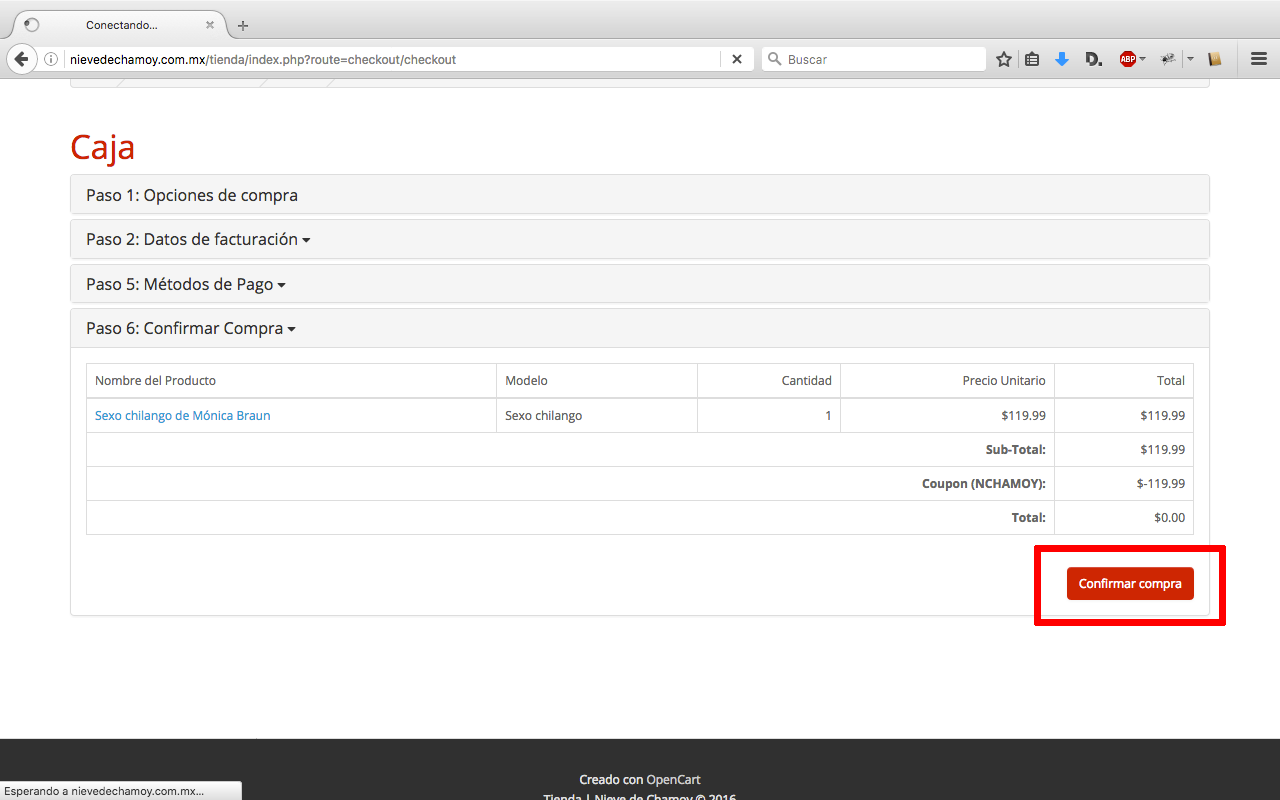Click the Sub-Total: label
Viewport: 1280px width, 800px height.
(1015, 450)
